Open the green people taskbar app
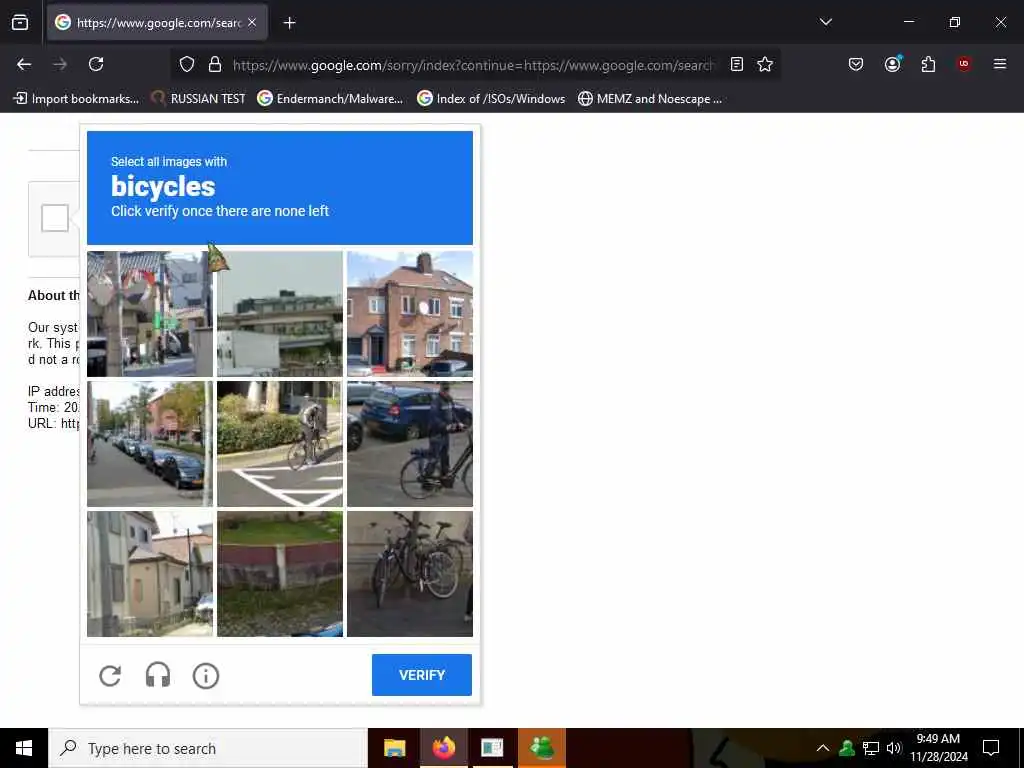 click(541, 748)
